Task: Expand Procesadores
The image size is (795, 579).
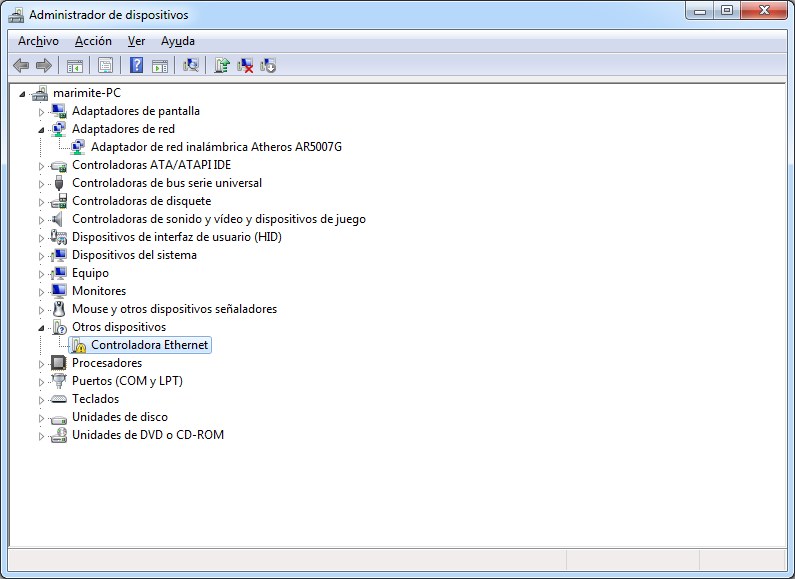Action: pyautogui.click(x=41, y=364)
